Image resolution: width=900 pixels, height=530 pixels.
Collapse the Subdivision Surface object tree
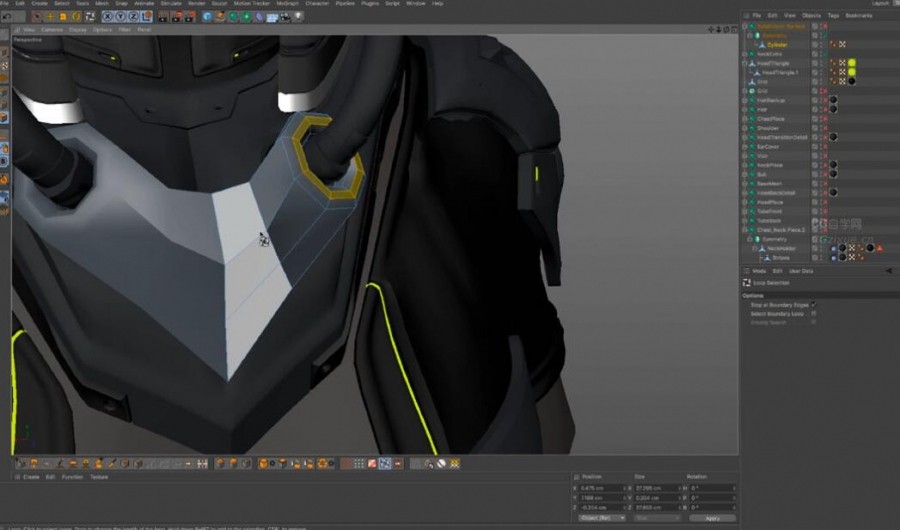(x=744, y=27)
